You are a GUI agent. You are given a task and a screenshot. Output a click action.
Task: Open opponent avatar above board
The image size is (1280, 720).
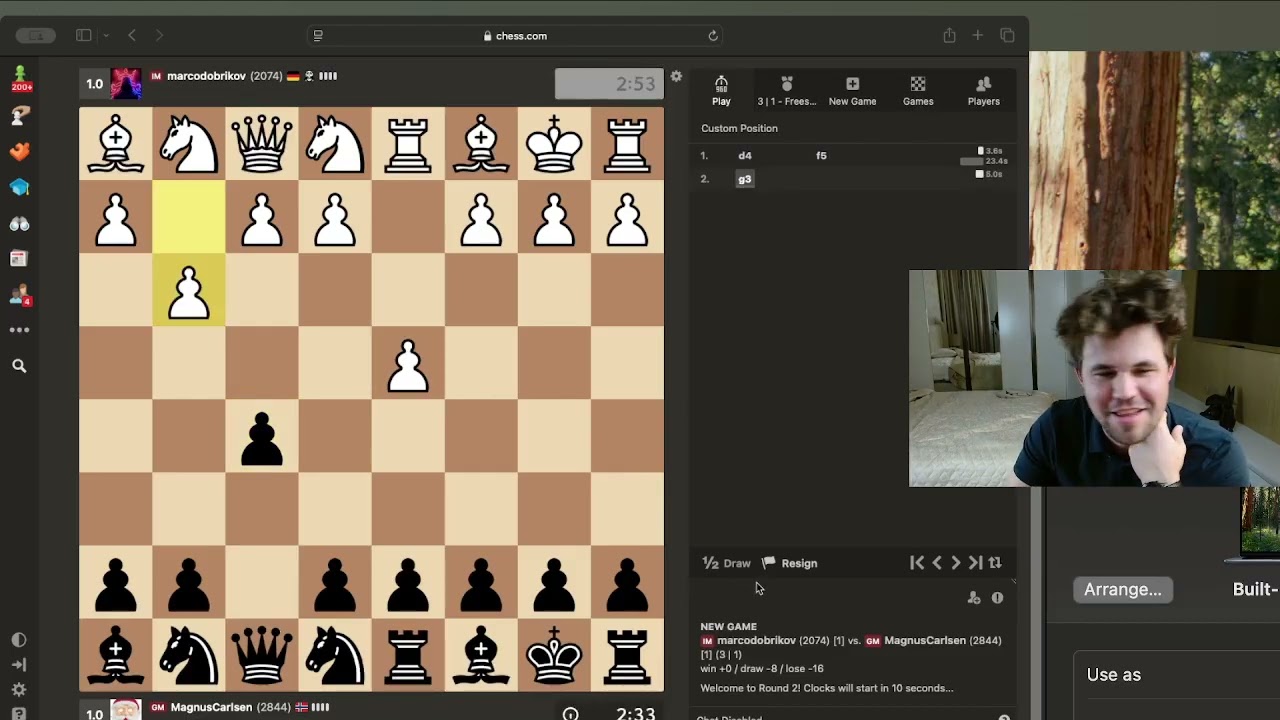pos(126,83)
